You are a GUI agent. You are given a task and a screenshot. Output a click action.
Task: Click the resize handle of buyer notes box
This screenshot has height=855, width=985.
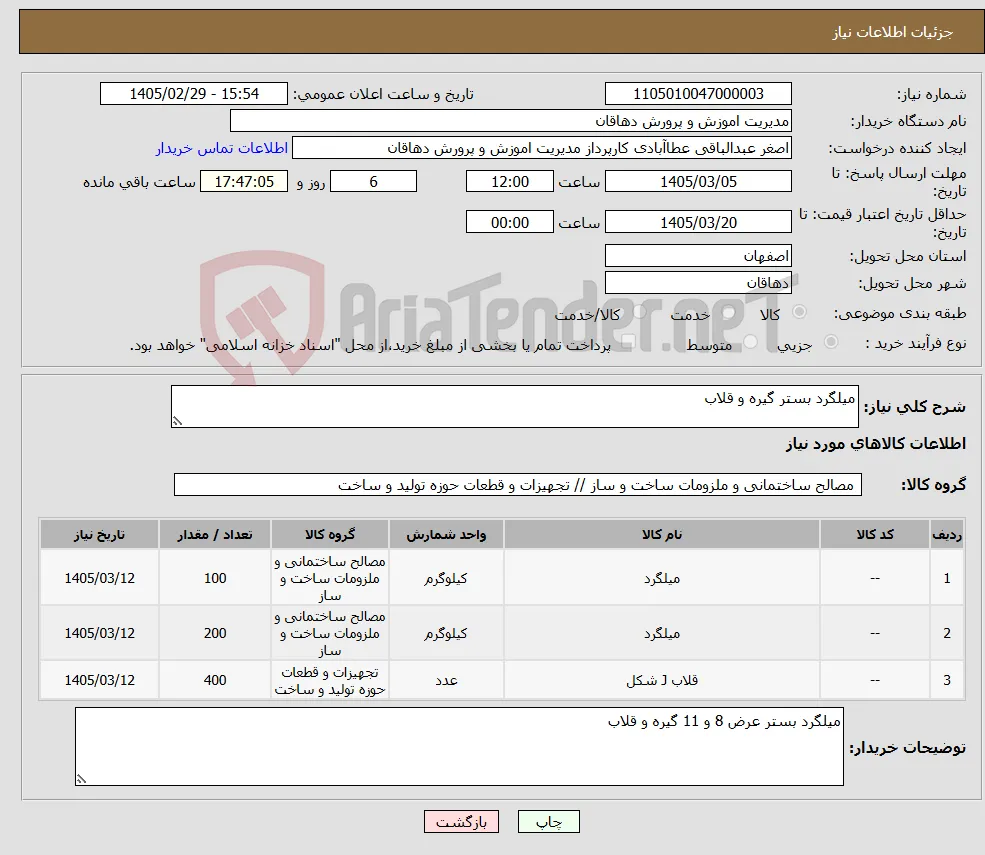coord(81,780)
